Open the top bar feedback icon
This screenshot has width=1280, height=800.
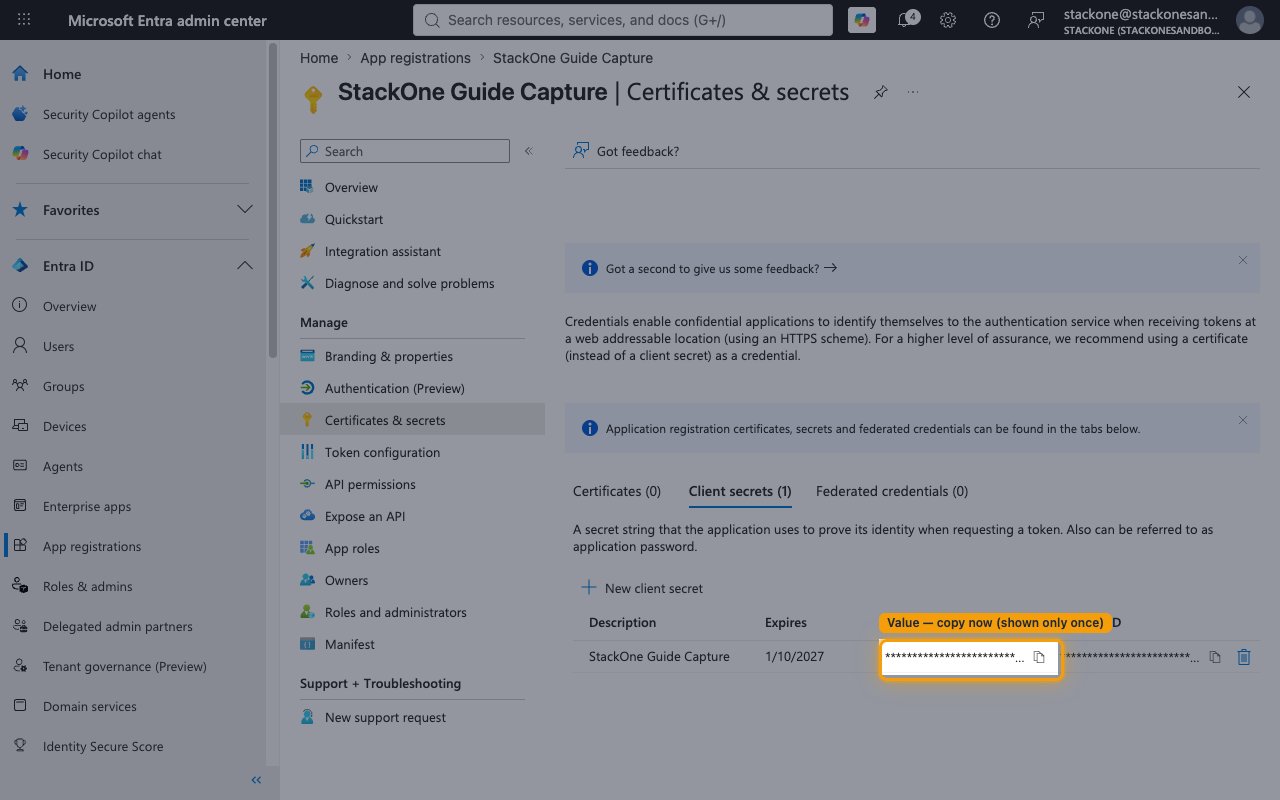coord(1036,20)
